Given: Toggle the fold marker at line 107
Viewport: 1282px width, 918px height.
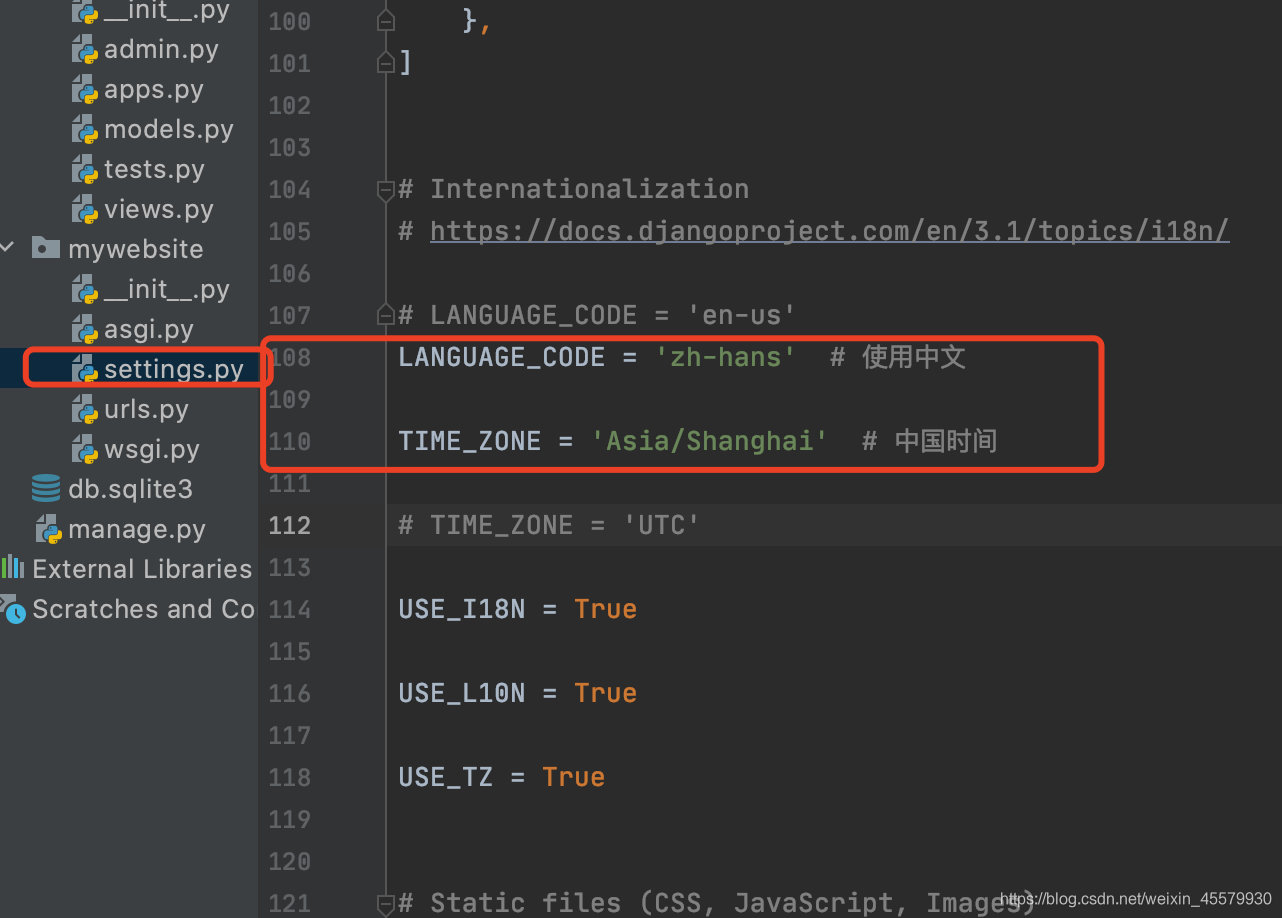Looking at the screenshot, I should tap(386, 315).
